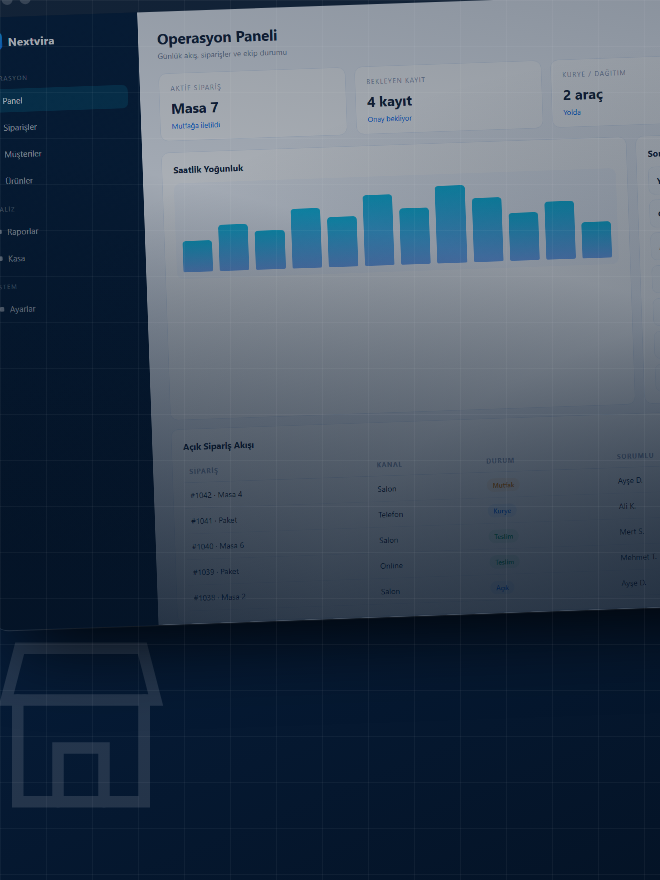Open order #1041 · Paket
This screenshot has height=880, width=660.
214,520
